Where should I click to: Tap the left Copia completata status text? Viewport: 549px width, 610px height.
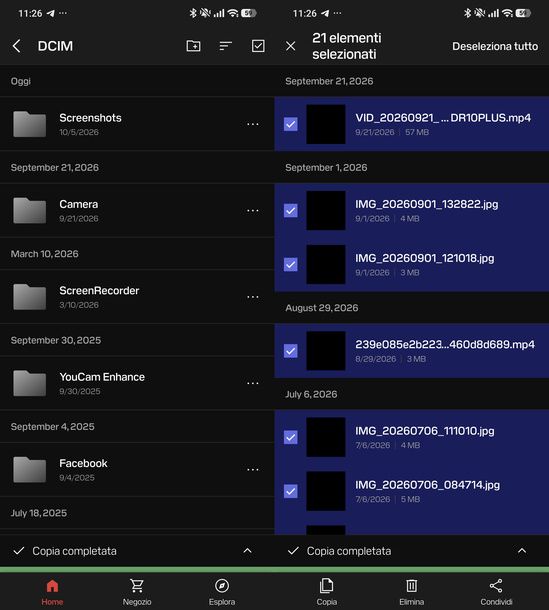coord(74,551)
